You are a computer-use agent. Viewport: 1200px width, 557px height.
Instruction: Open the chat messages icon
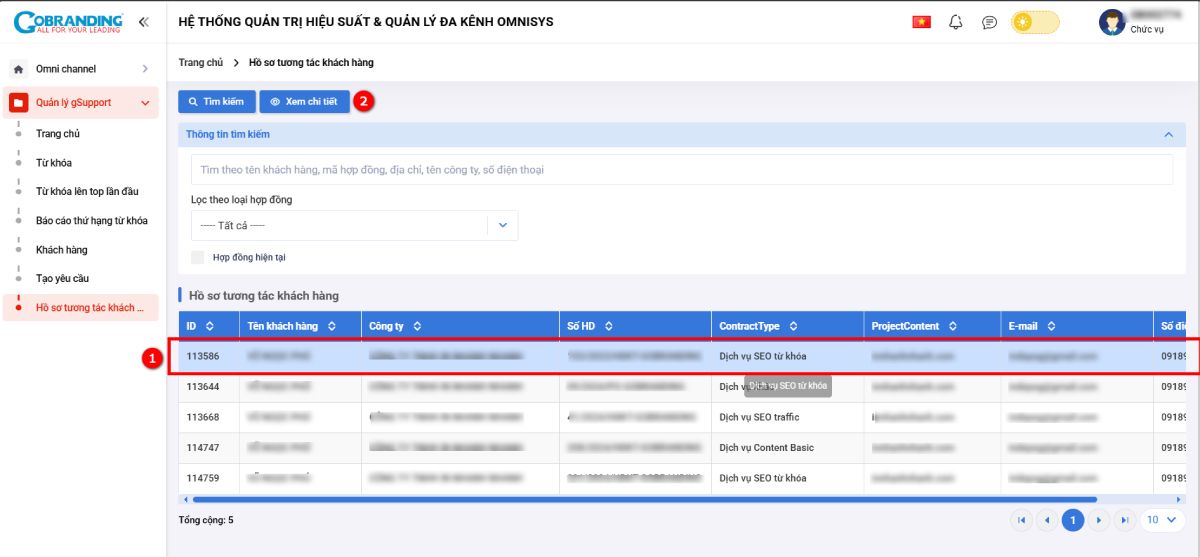pos(989,22)
